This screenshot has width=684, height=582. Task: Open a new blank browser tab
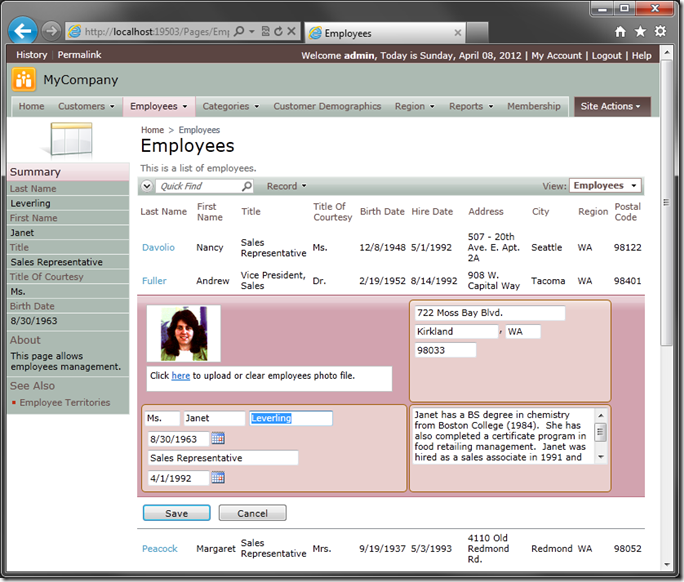tap(477, 33)
